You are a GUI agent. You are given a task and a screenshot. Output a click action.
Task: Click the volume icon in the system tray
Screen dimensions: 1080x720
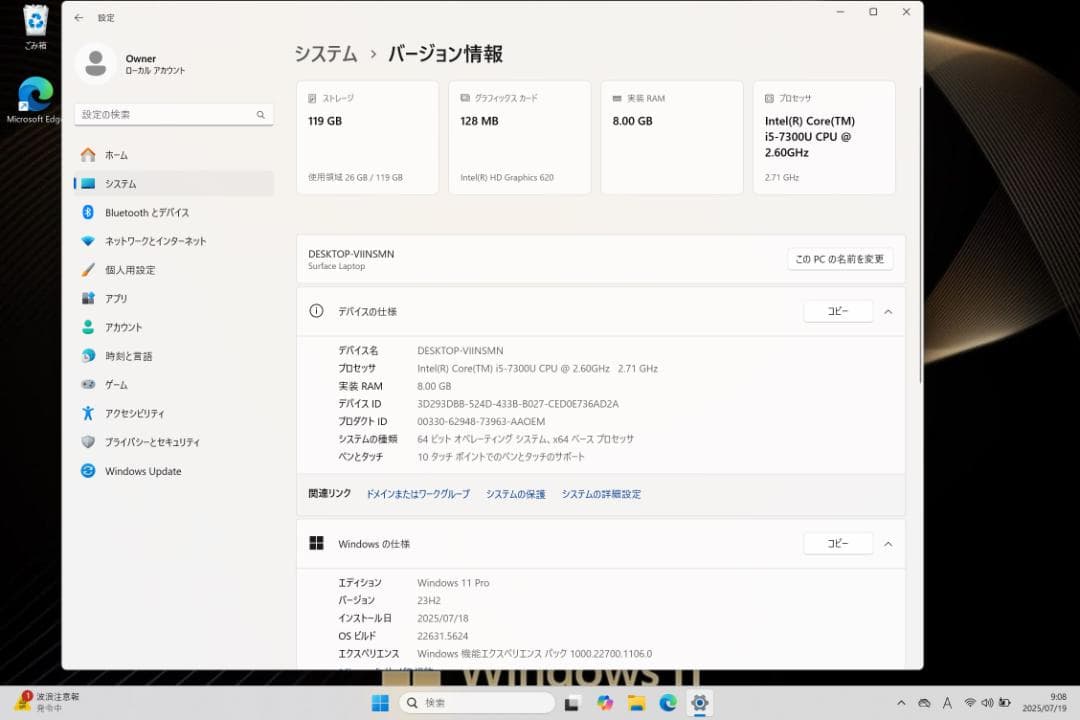(988, 702)
